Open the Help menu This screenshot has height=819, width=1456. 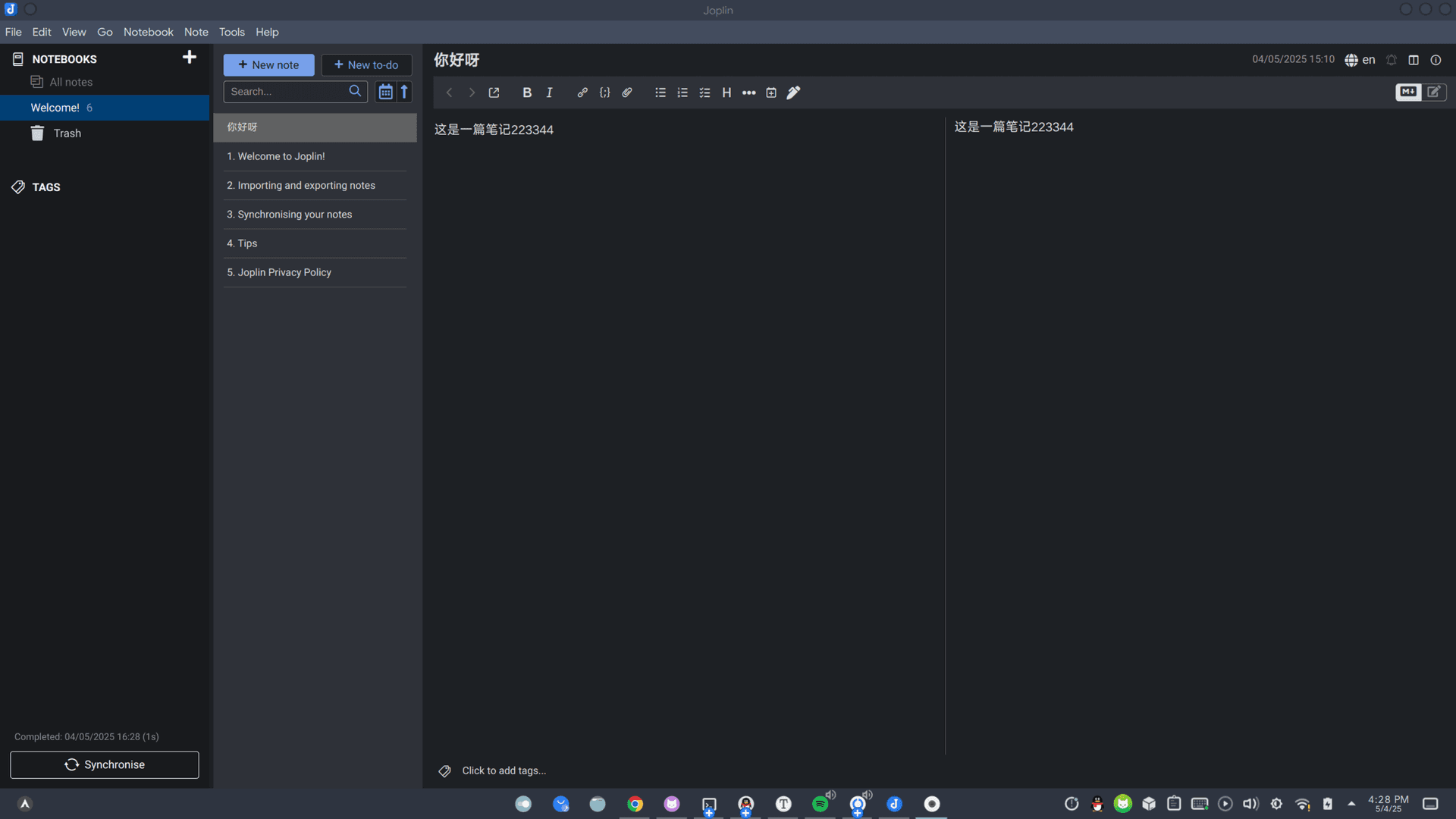click(x=267, y=32)
